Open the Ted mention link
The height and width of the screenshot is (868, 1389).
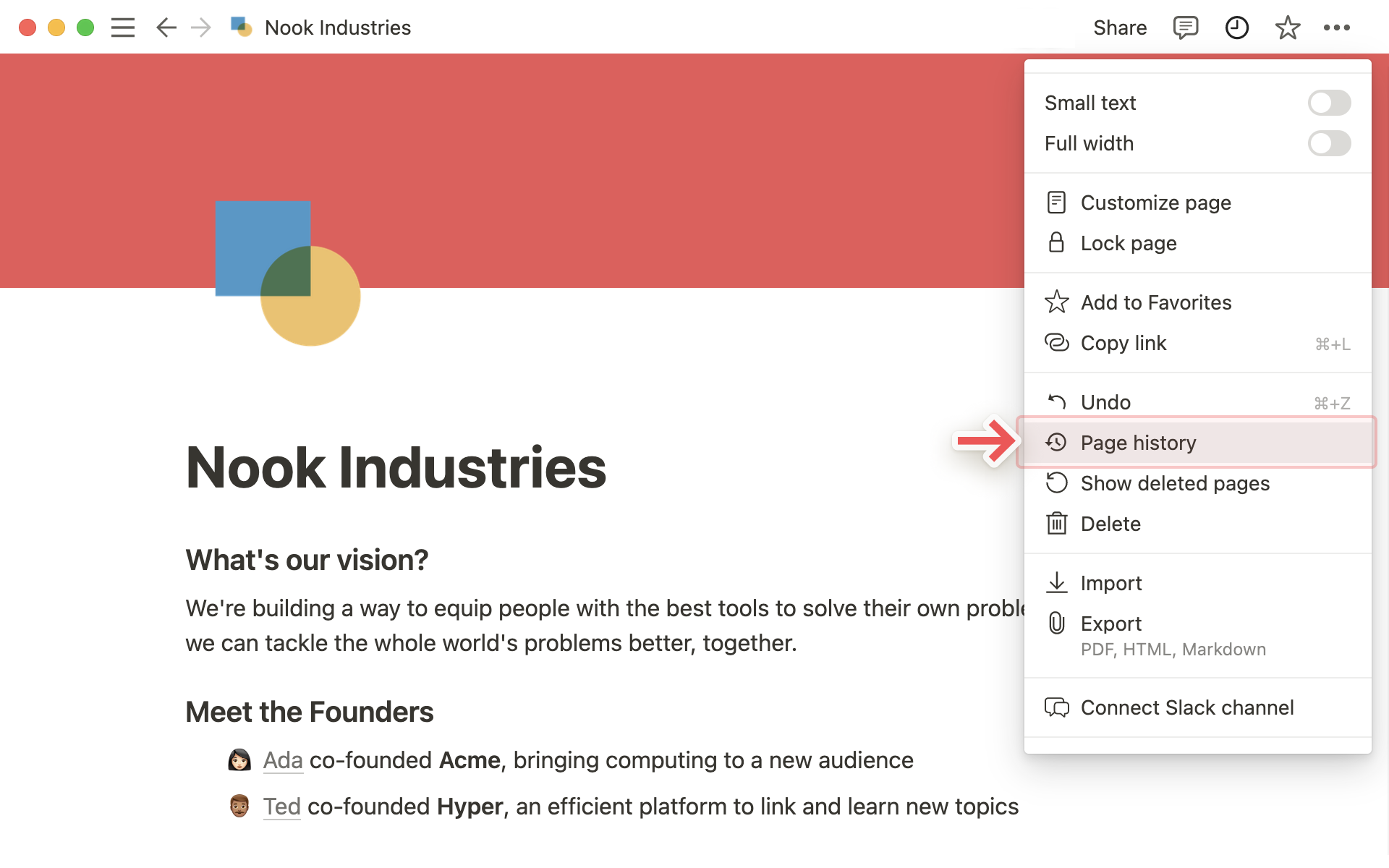281,807
